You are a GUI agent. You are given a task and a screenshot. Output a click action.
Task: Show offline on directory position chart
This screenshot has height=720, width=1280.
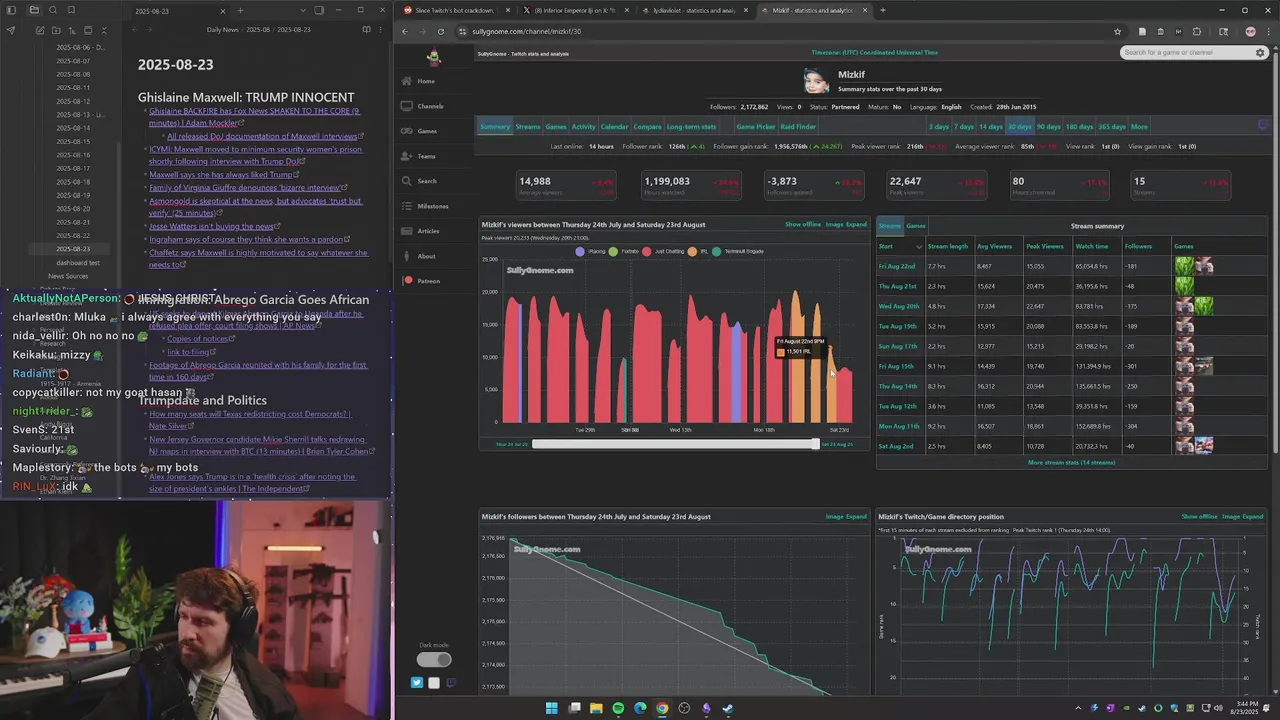(x=1199, y=517)
